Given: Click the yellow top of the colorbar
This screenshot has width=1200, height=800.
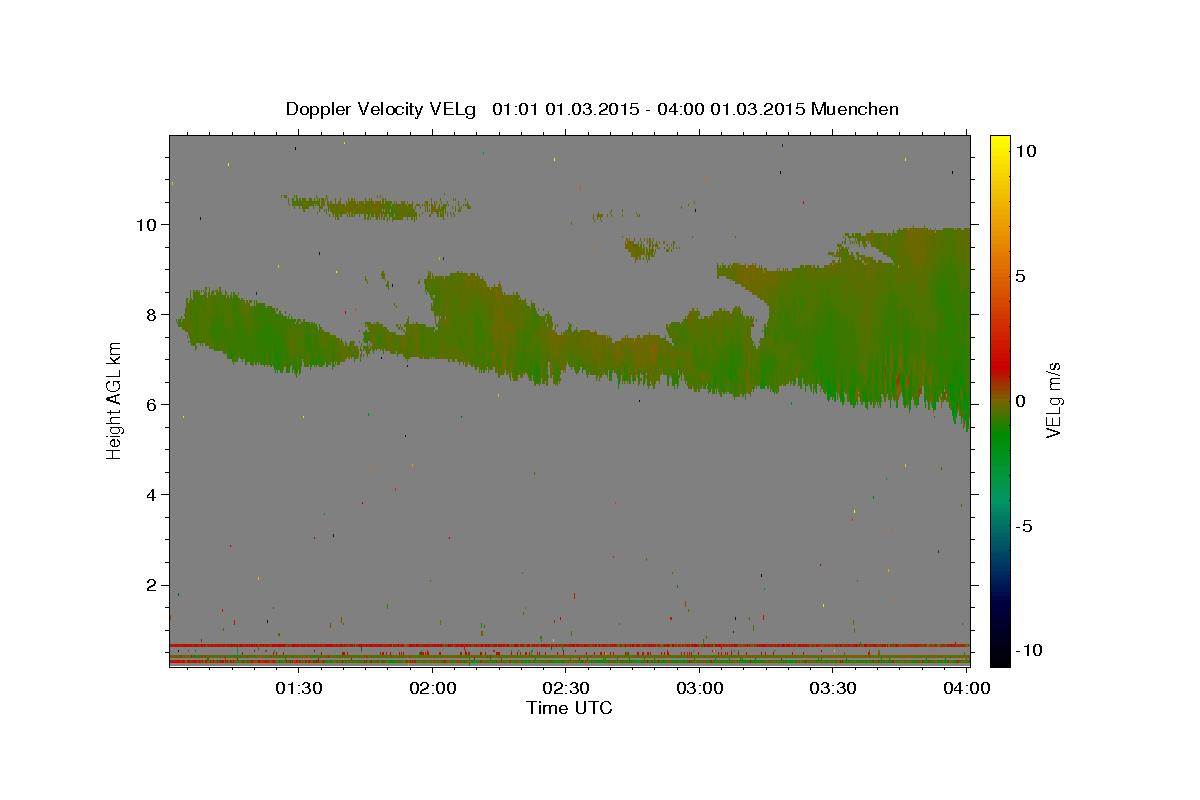Looking at the screenshot, I should (999, 145).
